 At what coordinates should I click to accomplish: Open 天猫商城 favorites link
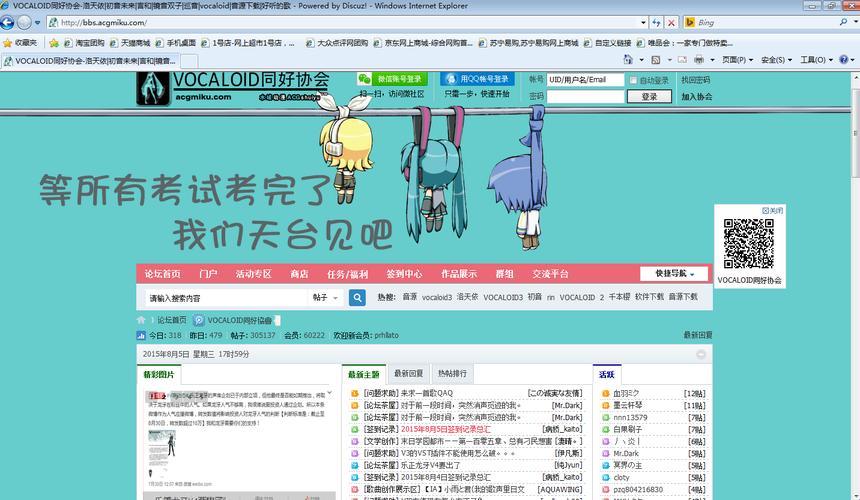tap(130, 43)
